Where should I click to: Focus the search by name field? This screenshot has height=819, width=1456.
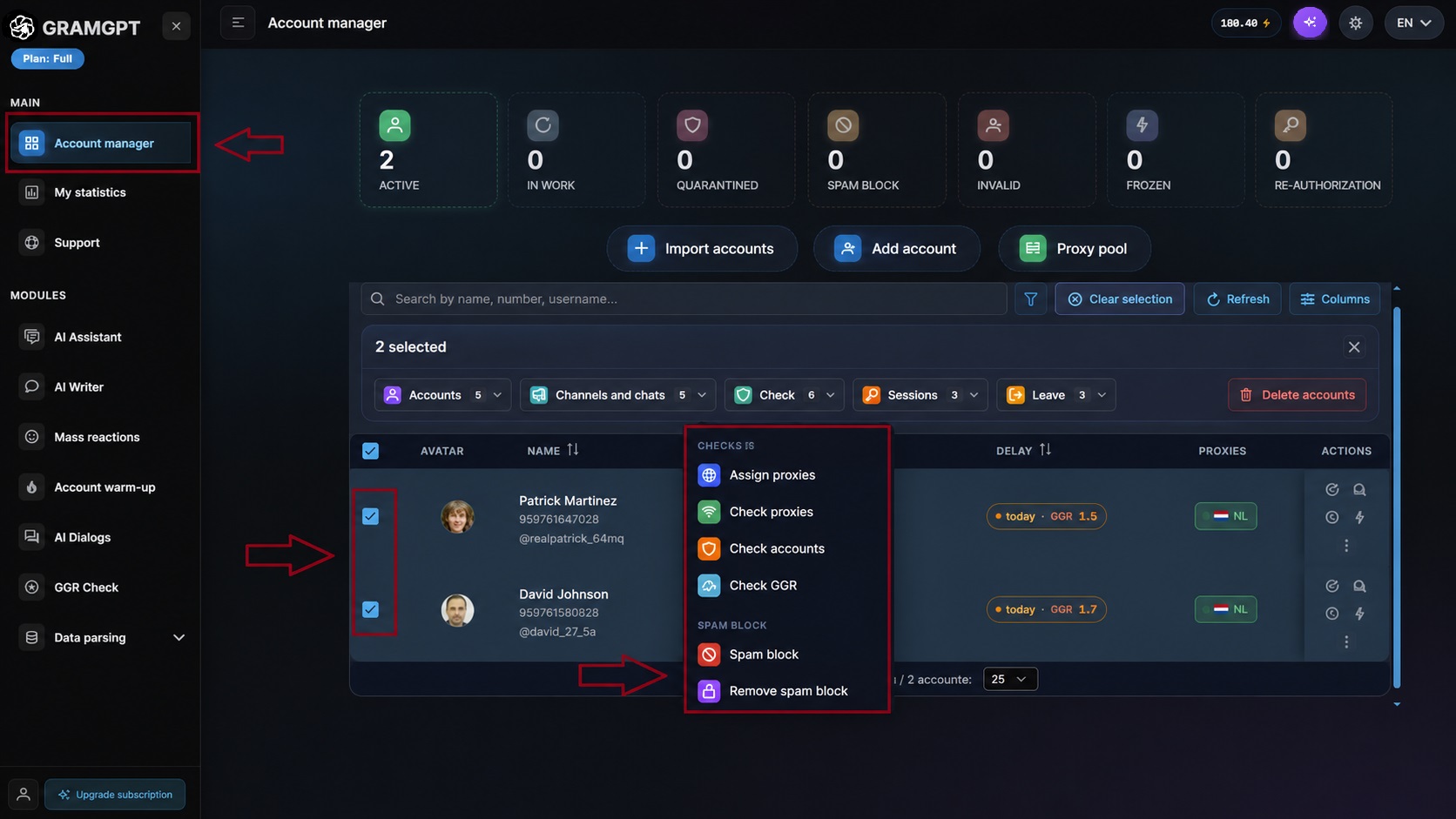point(684,299)
